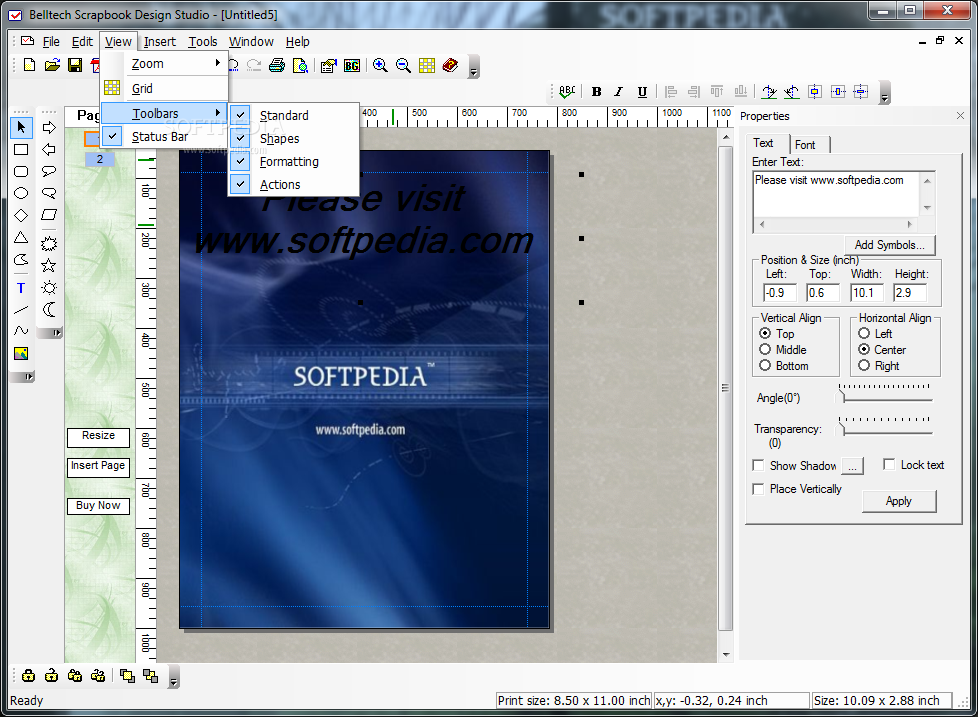Enable the Place Vertically checkbox
The image size is (978, 717).
(x=758, y=489)
